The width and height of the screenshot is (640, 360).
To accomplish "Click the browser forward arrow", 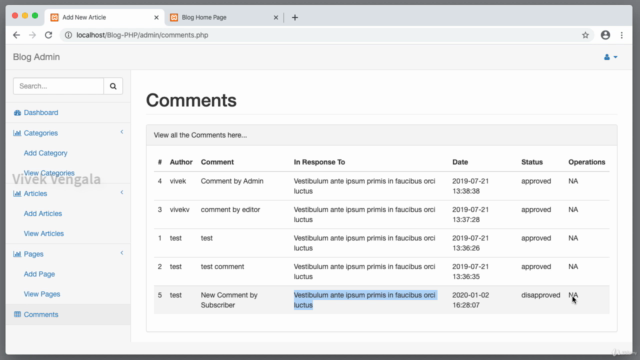I will (32, 35).
